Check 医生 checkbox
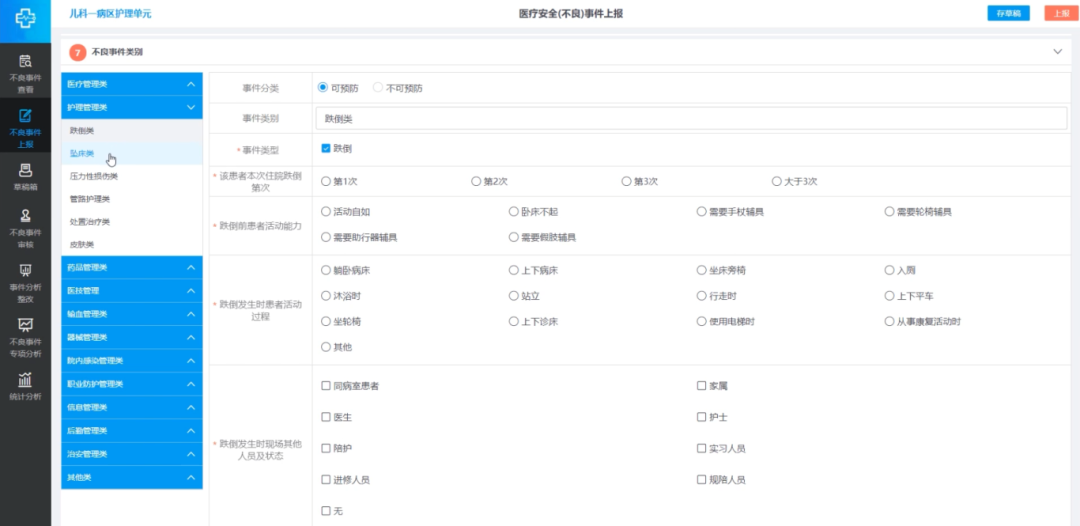Image resolution: width=1080 pixels, height=526 pixels. point(326,417)
